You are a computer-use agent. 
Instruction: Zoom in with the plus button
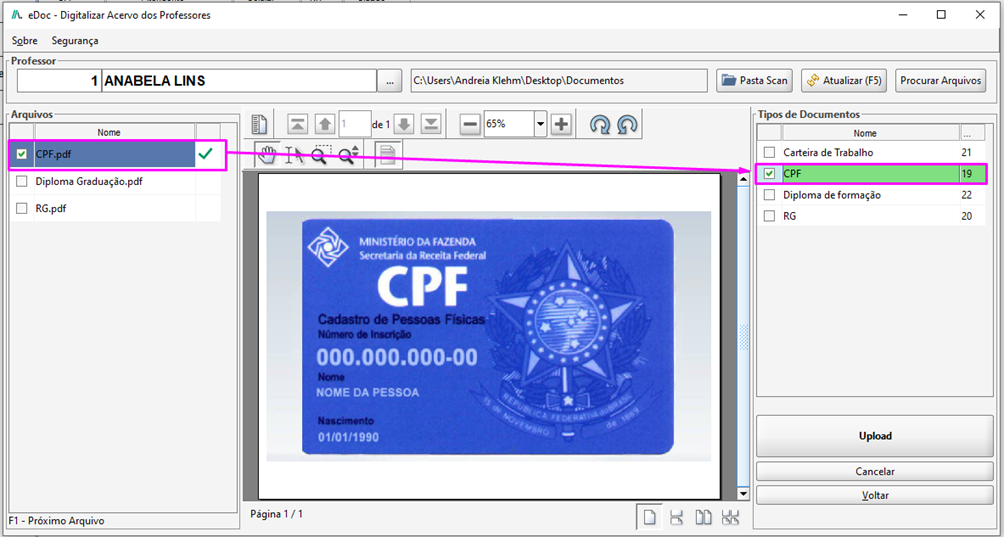pyautogui.click(x=562, y=124)
